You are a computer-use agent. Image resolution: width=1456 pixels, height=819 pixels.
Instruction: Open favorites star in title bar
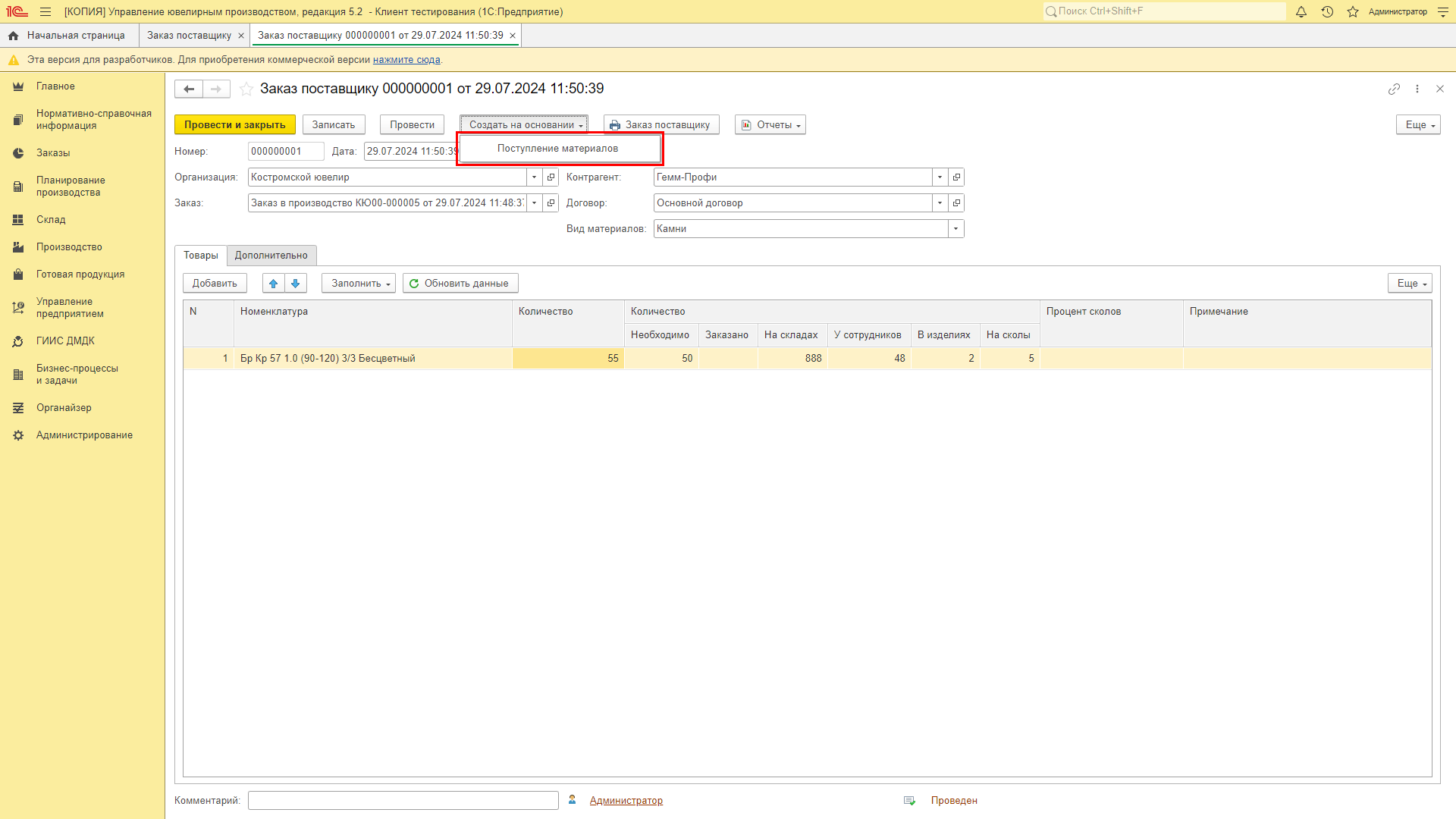1353,11
